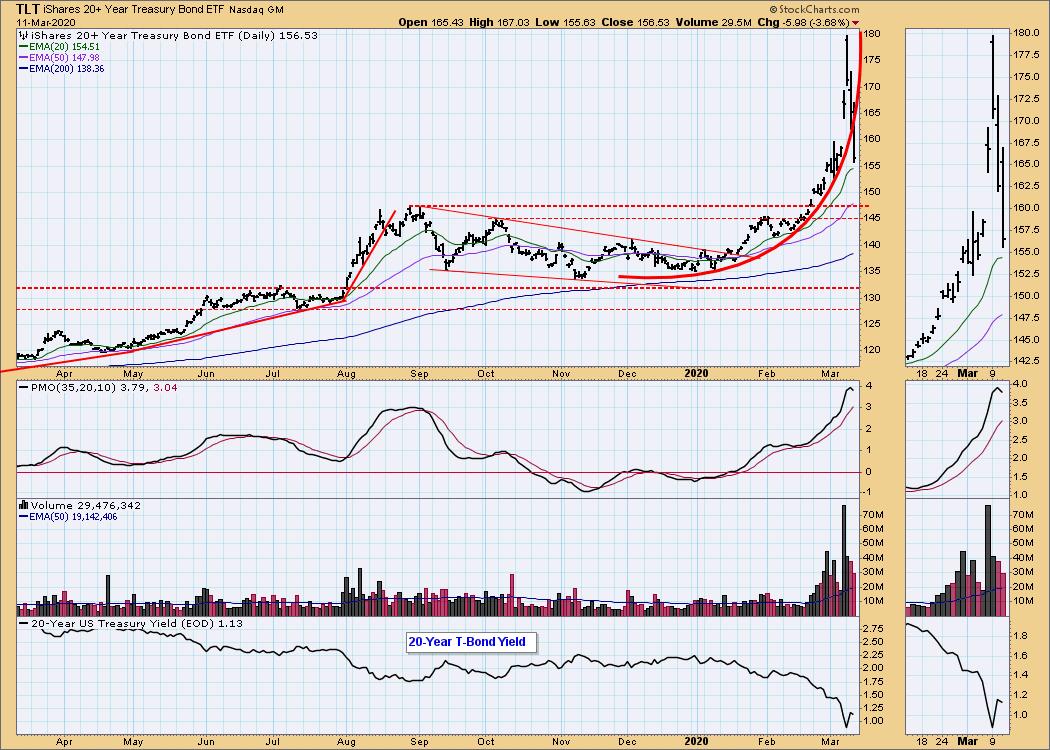Click the red PMO signal value 3.04
This screenshot has height=750, width=1050.
point(165,388)
